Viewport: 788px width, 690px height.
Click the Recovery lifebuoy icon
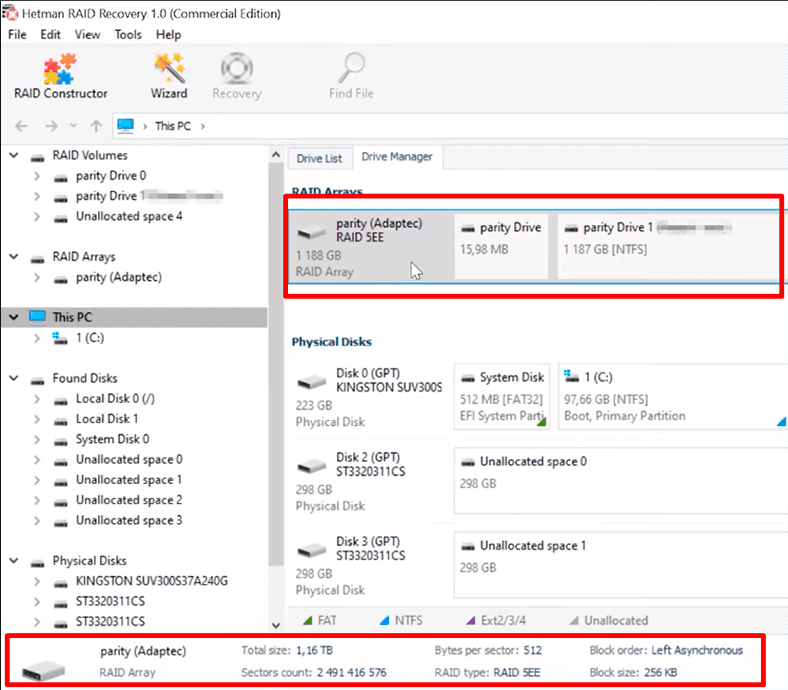coord(237,68)
